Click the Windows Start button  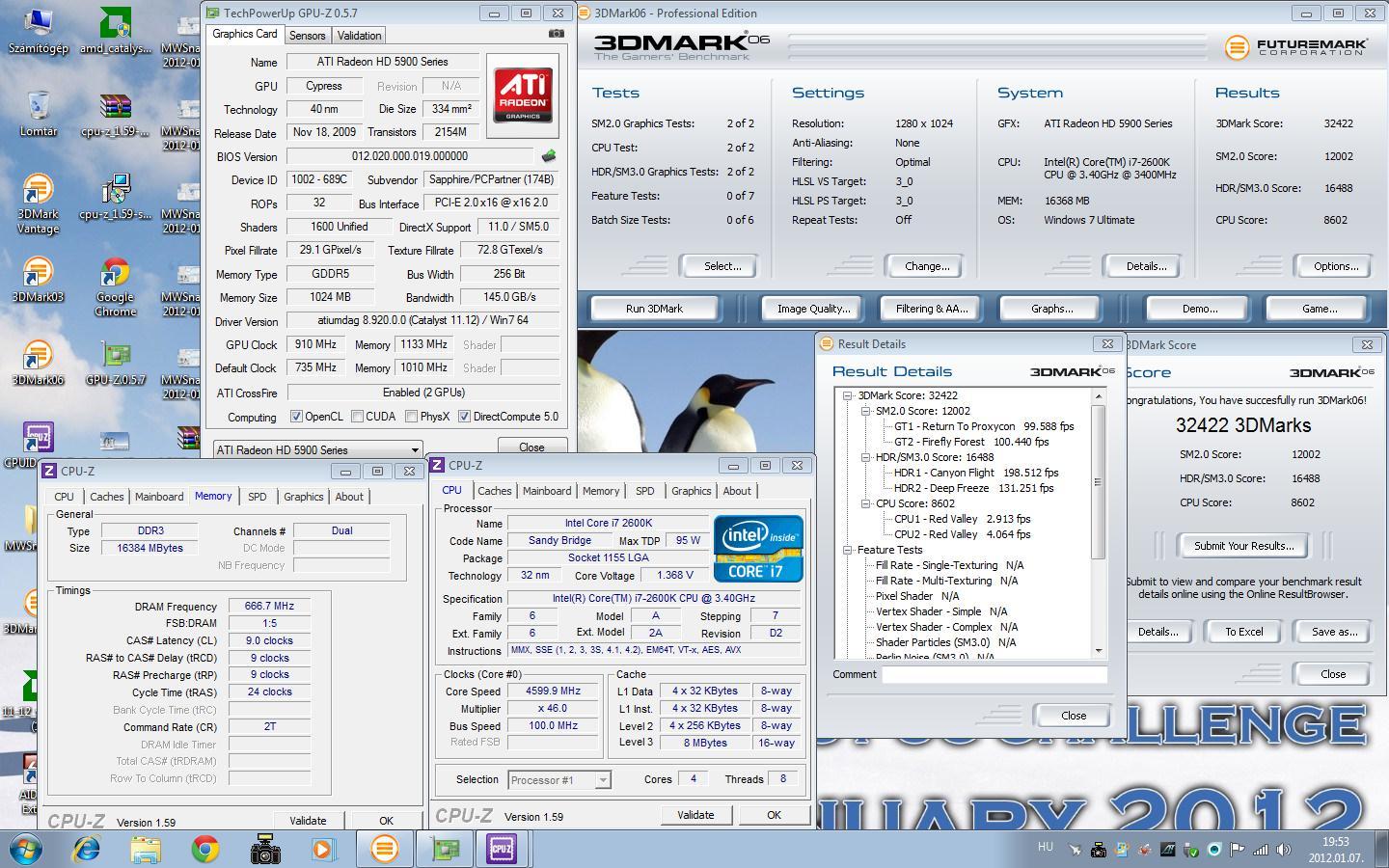pos(26,849)
